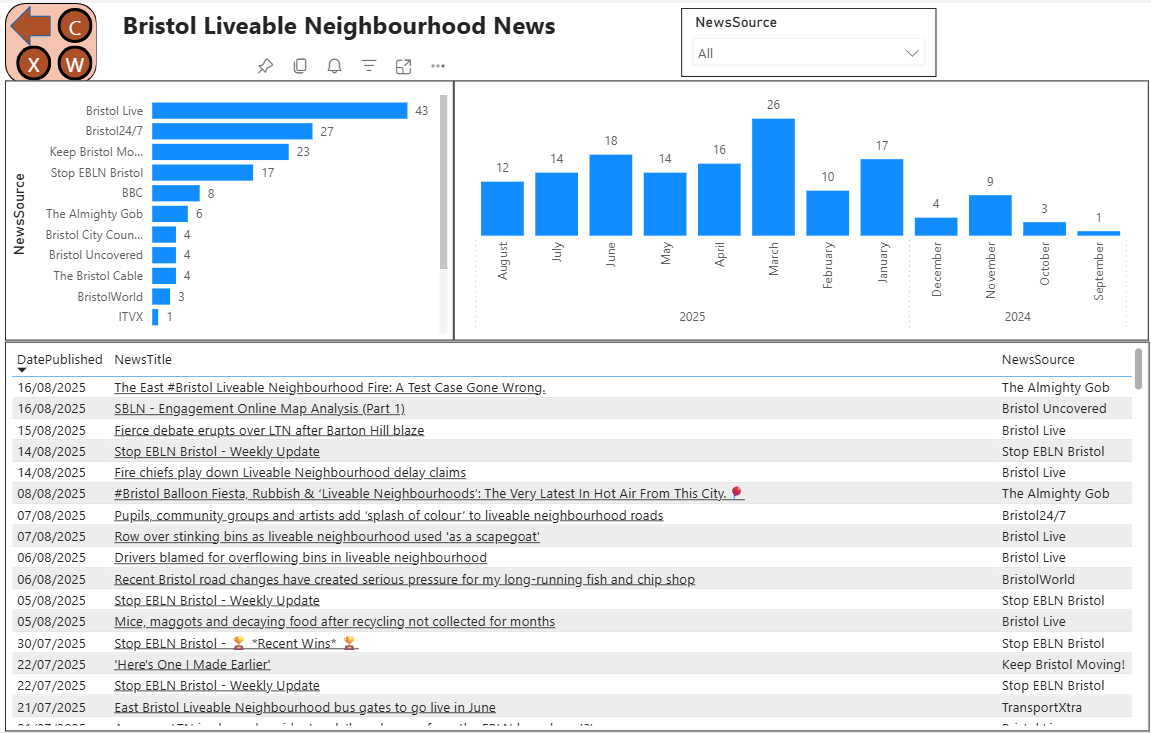Select the Keep Bristol Mo... bar
This screenshot has height=733, width=1151.
click(220, 152)
